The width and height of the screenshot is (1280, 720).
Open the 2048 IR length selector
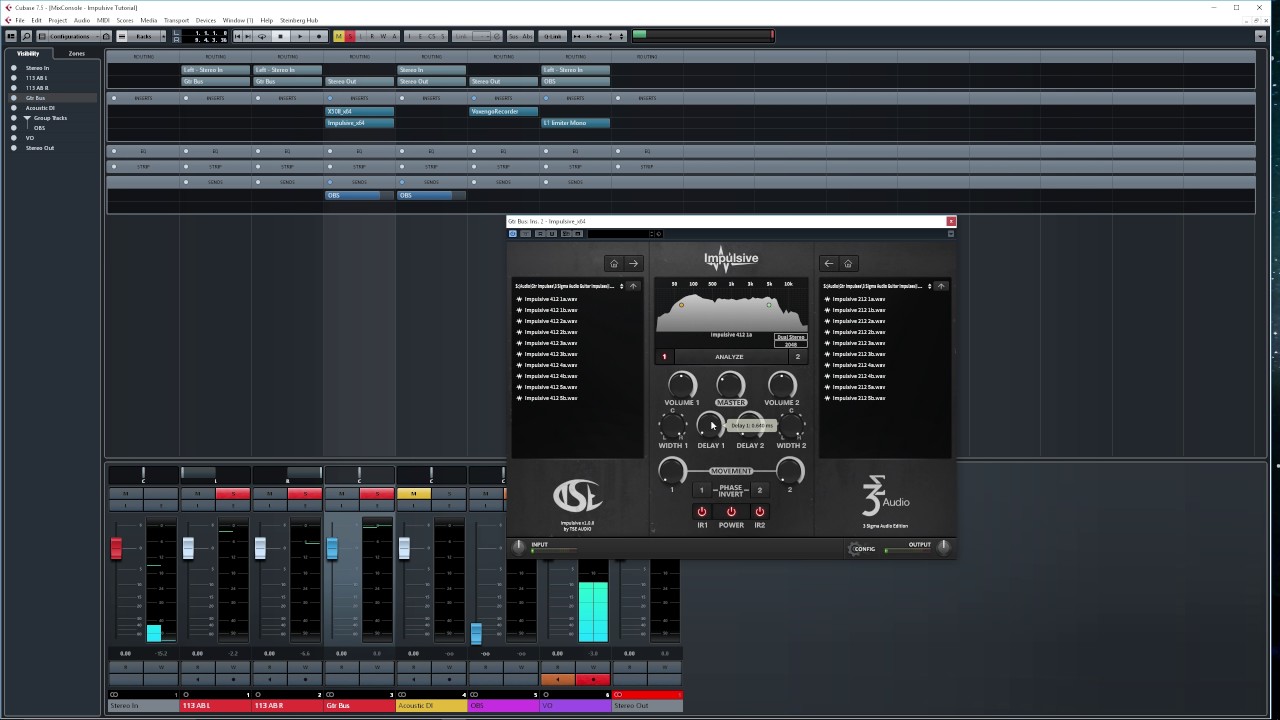pos(791,344)
